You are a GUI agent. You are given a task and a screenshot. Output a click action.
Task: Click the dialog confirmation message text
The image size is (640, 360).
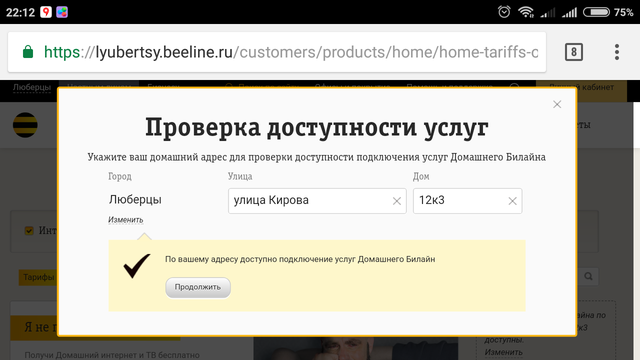(x=300, y=259)
